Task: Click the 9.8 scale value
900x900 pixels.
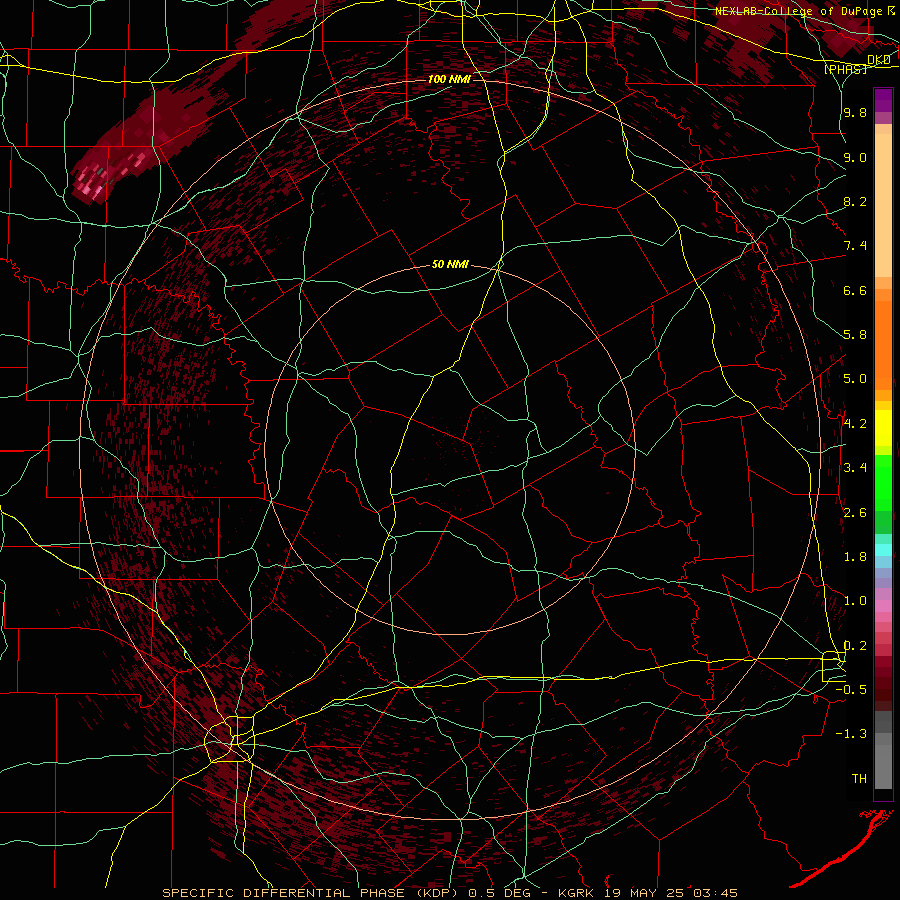Action: click(855, 113)
